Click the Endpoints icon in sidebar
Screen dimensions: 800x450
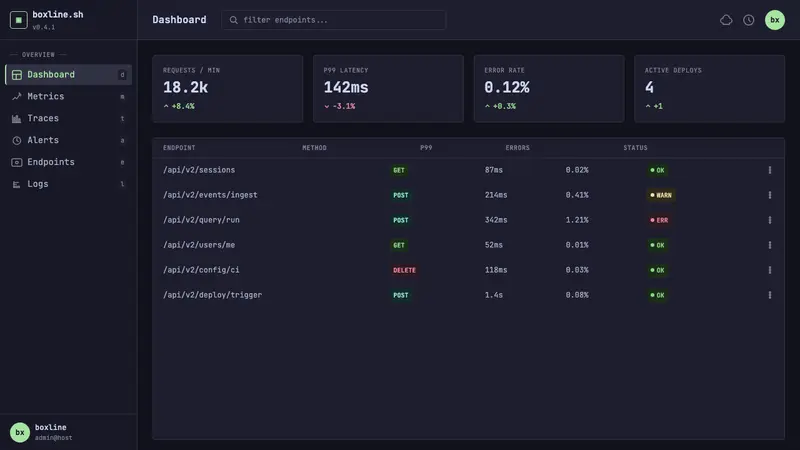pyautogui.click(x=17, y=162)
